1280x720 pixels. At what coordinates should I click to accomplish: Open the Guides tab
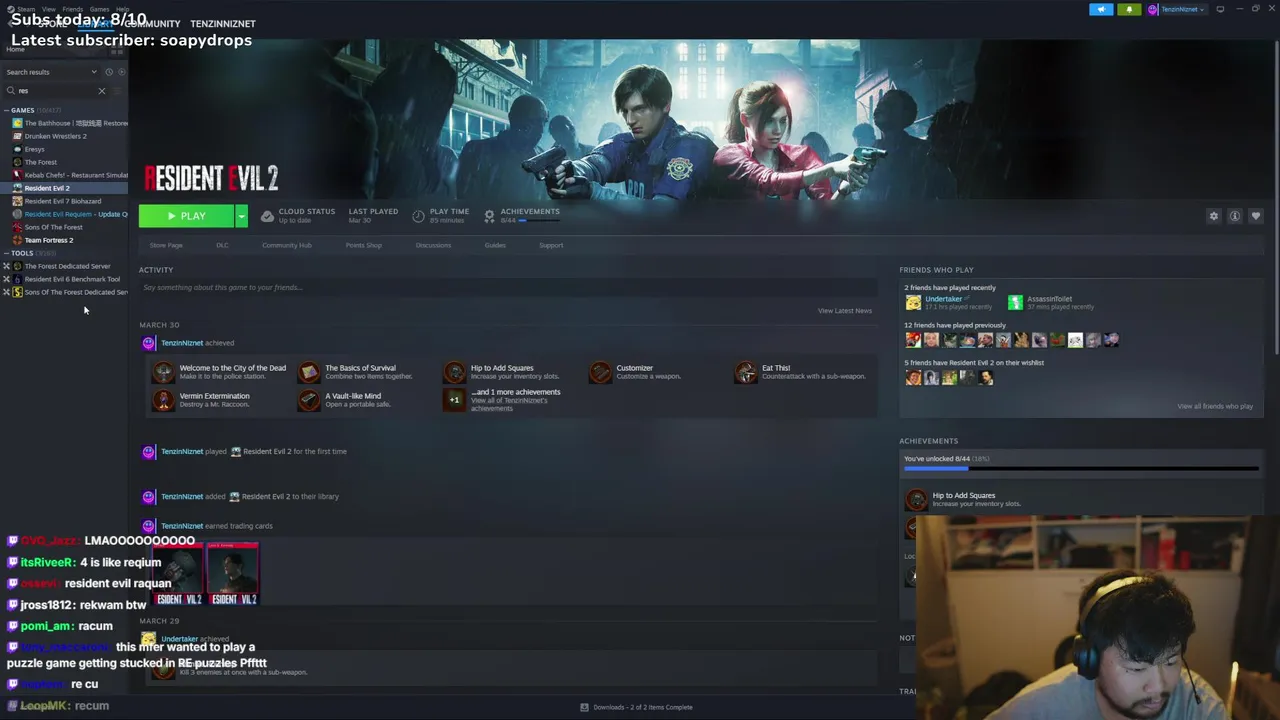pyautogui.click(x=495, y=245)
